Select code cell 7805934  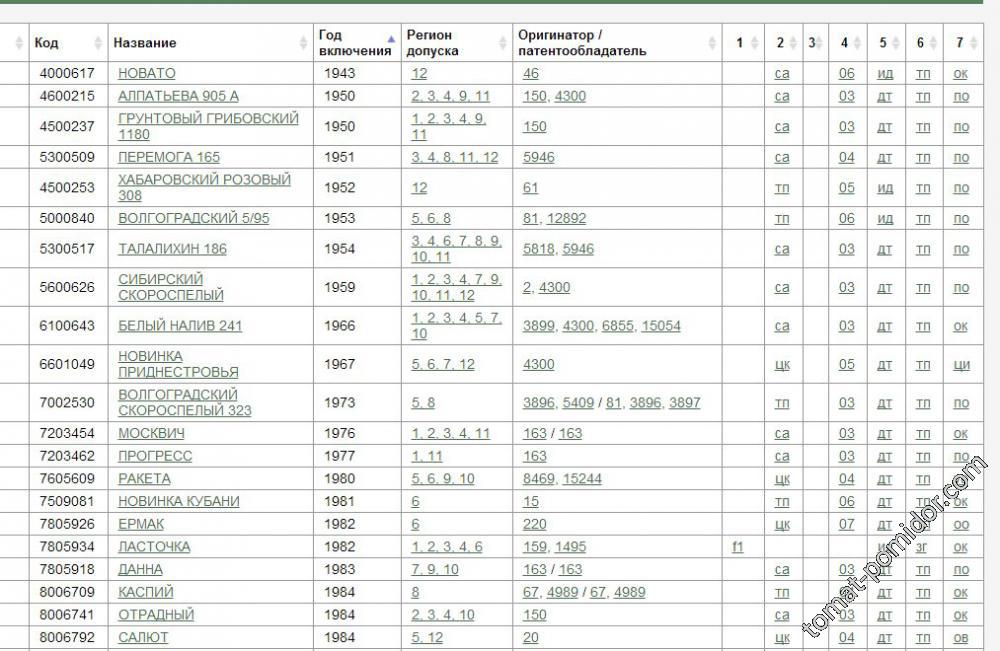click(x=67, y=547)
